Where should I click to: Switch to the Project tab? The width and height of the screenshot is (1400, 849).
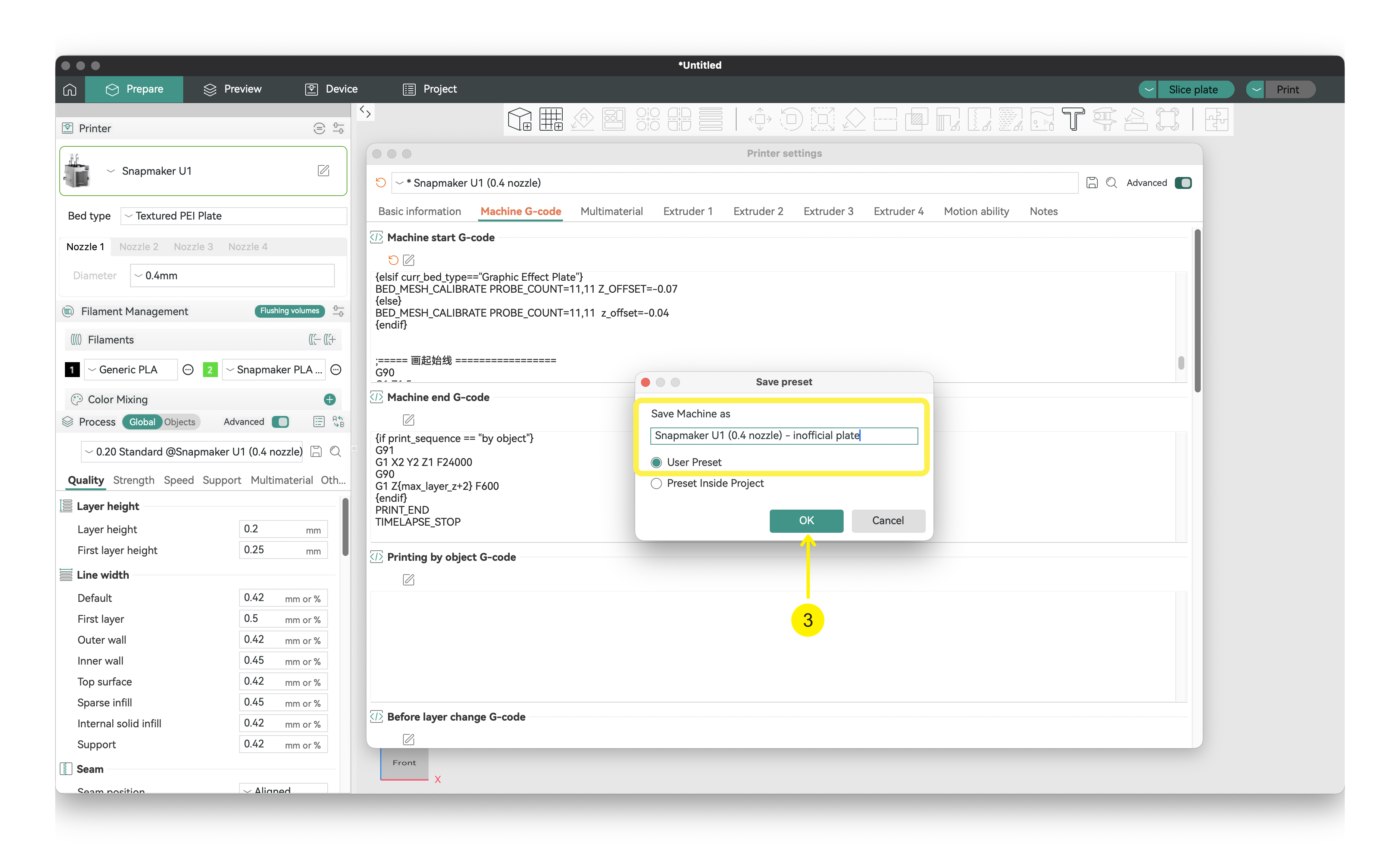tap(430, 89)
